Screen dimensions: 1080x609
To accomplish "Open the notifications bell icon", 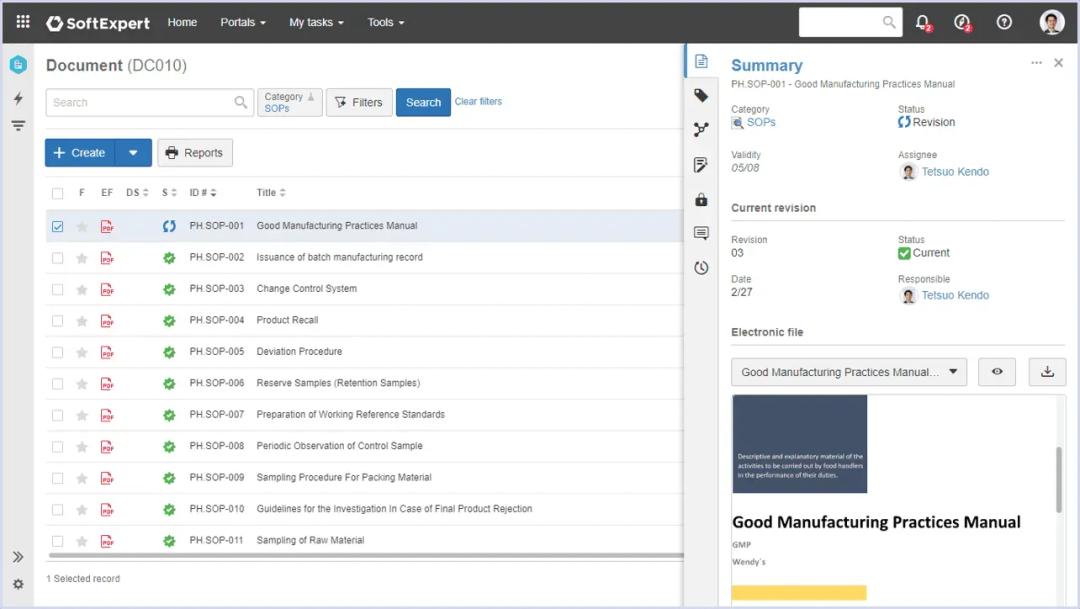I will coord(922,22).
